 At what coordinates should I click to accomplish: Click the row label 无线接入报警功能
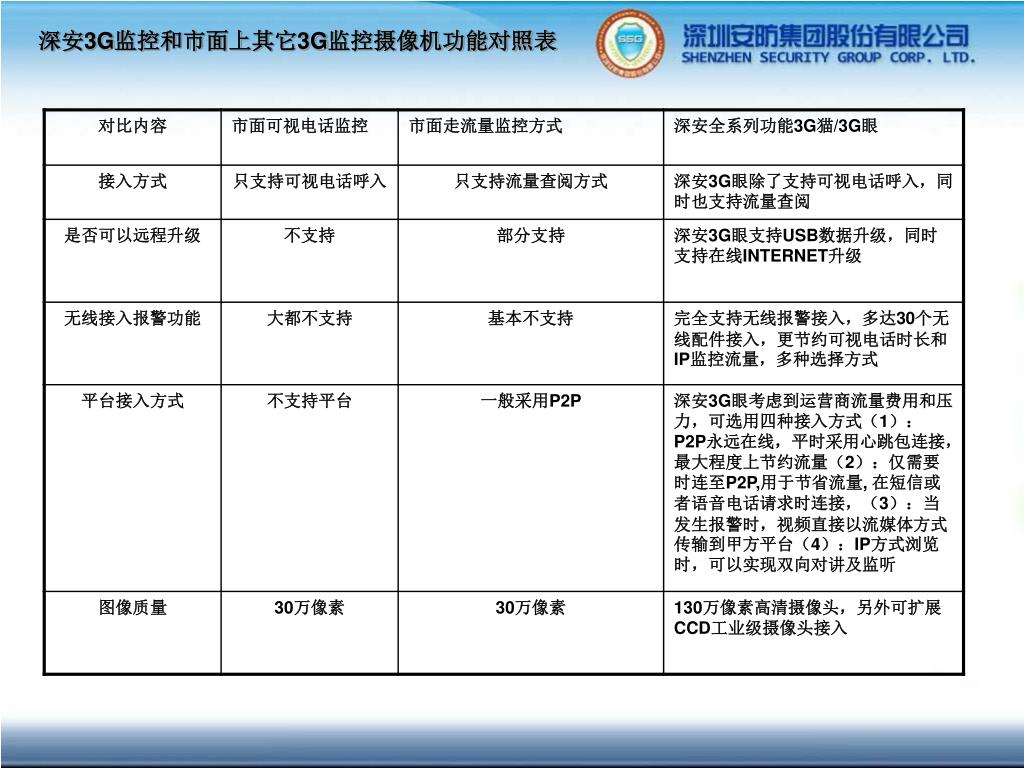133,318
